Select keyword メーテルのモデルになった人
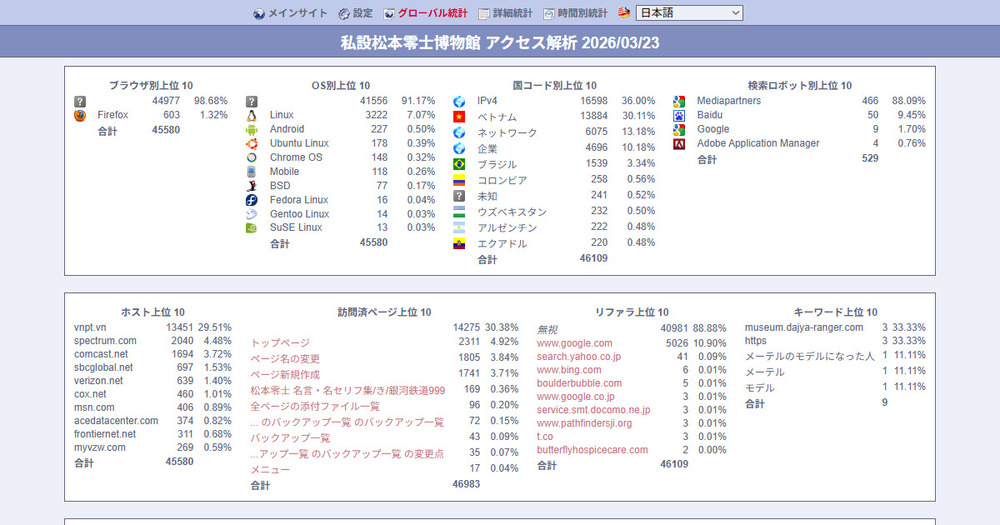Screen dimensions: 1000x525 (x=810, y=357)
